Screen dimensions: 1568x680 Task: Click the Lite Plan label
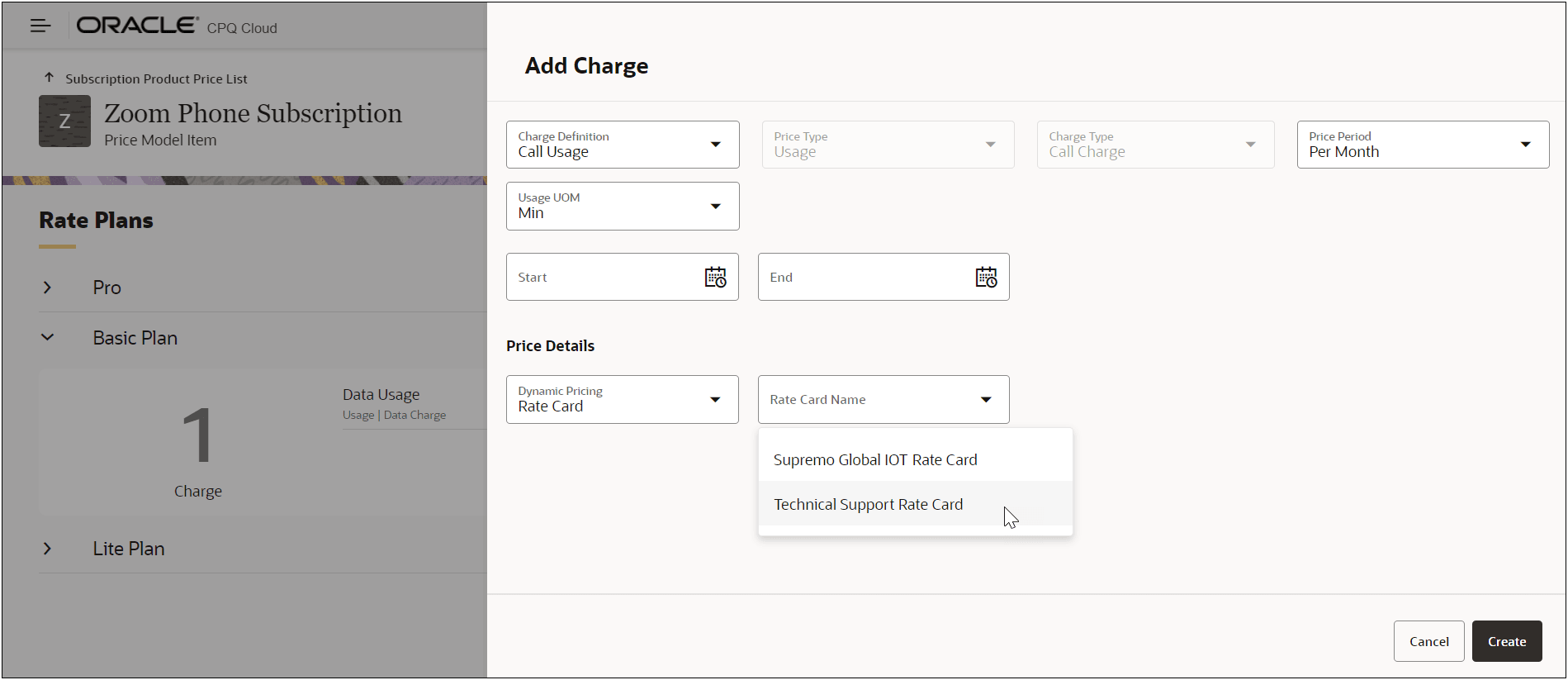click(128, 549)
